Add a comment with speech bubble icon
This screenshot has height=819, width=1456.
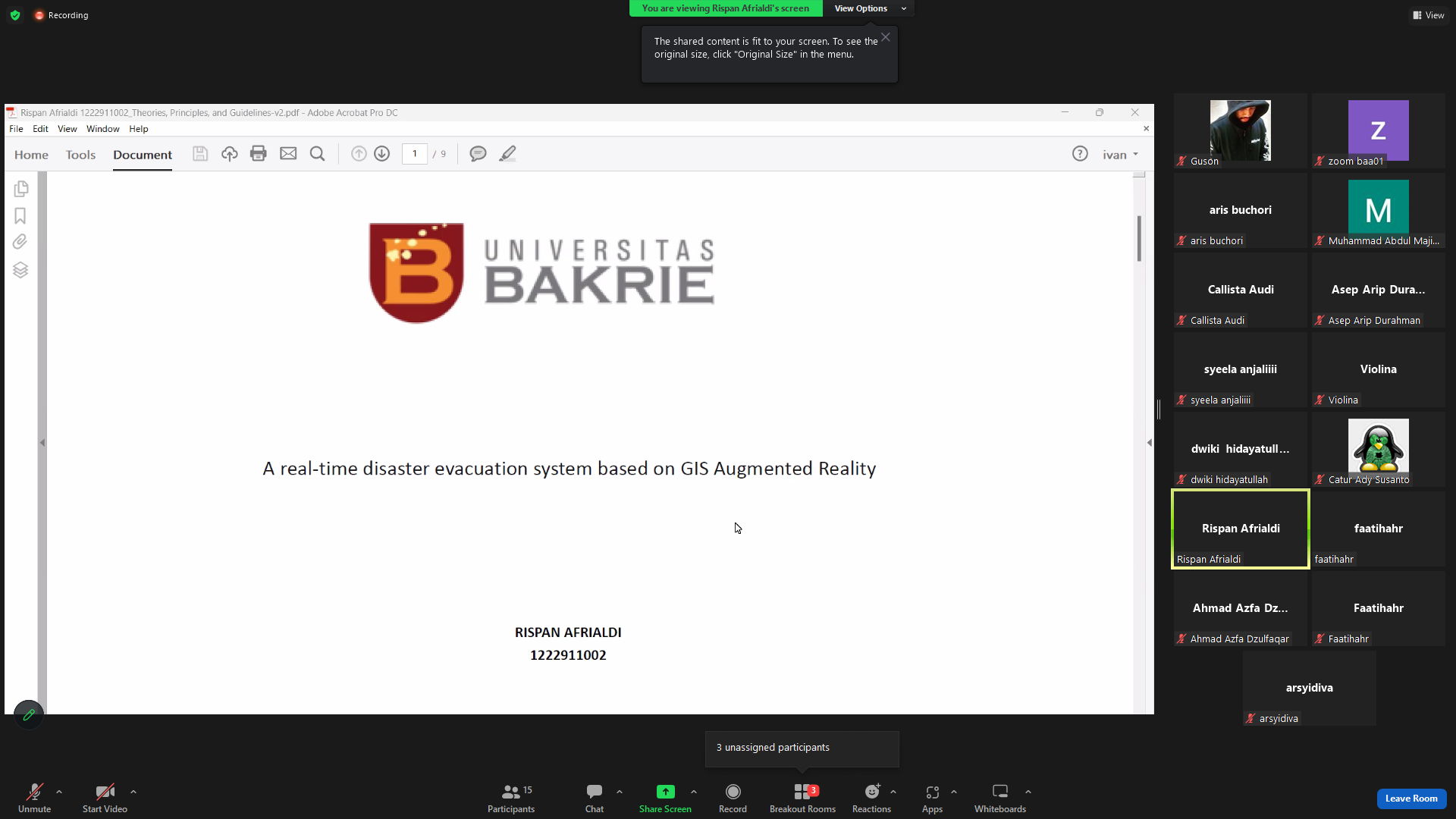pyautogui.click(x=478, y=154)
